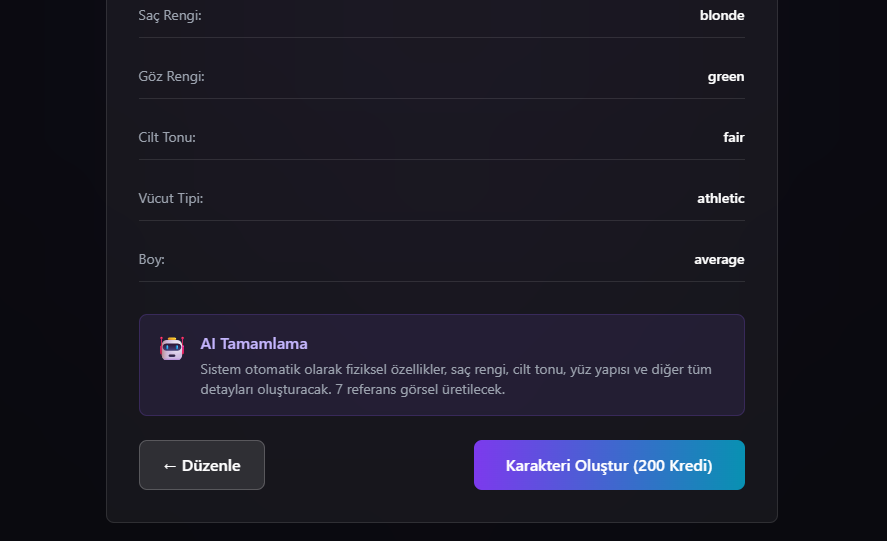This screenshot has width=887, height=541.
Task: Click the Vücut Tipi row
Action: click(x=442, y=199)
